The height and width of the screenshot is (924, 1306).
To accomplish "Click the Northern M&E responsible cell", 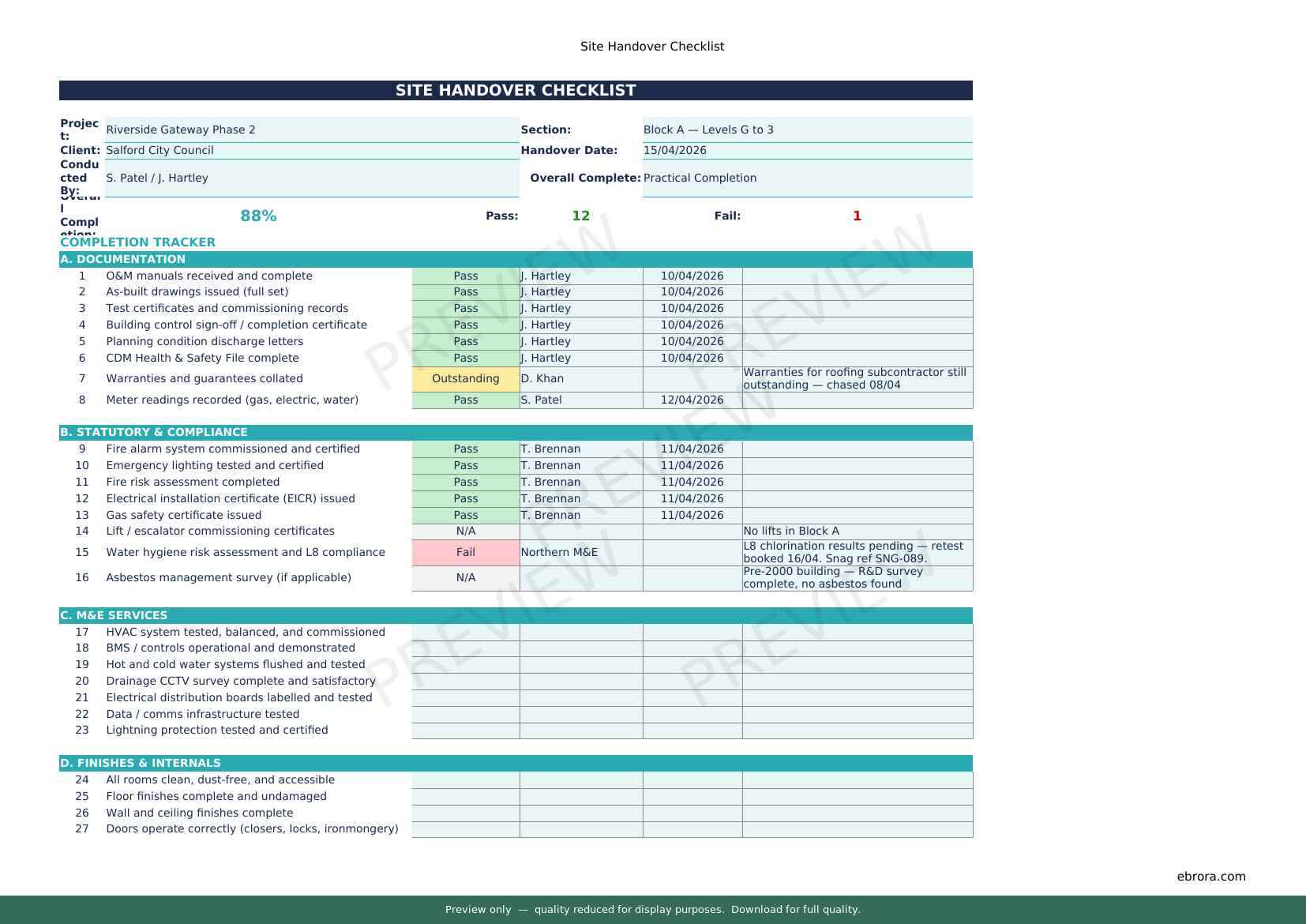I will (x=580, y=553).
